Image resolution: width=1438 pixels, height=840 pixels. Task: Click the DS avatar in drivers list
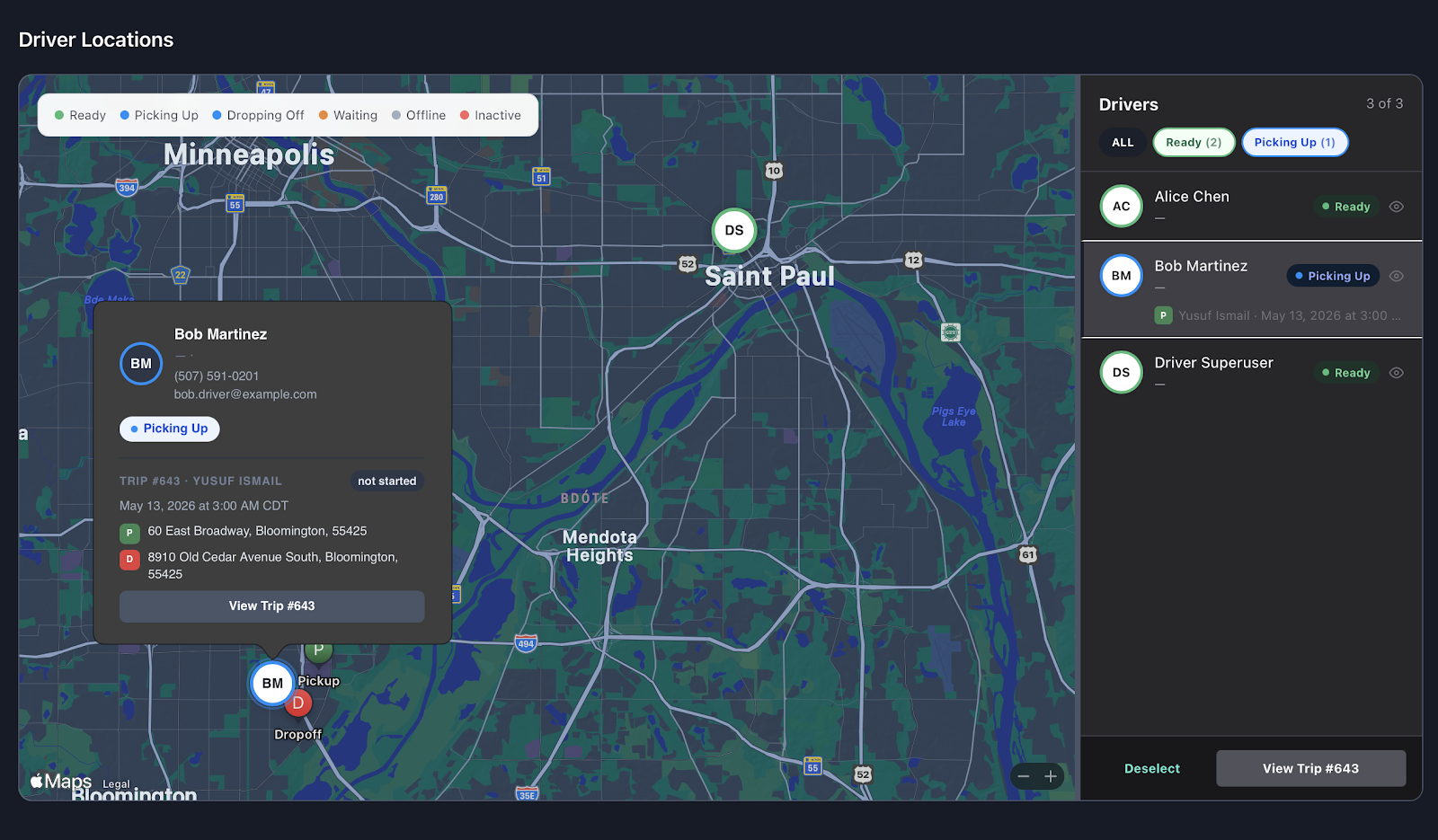[x=1122, y=372]
